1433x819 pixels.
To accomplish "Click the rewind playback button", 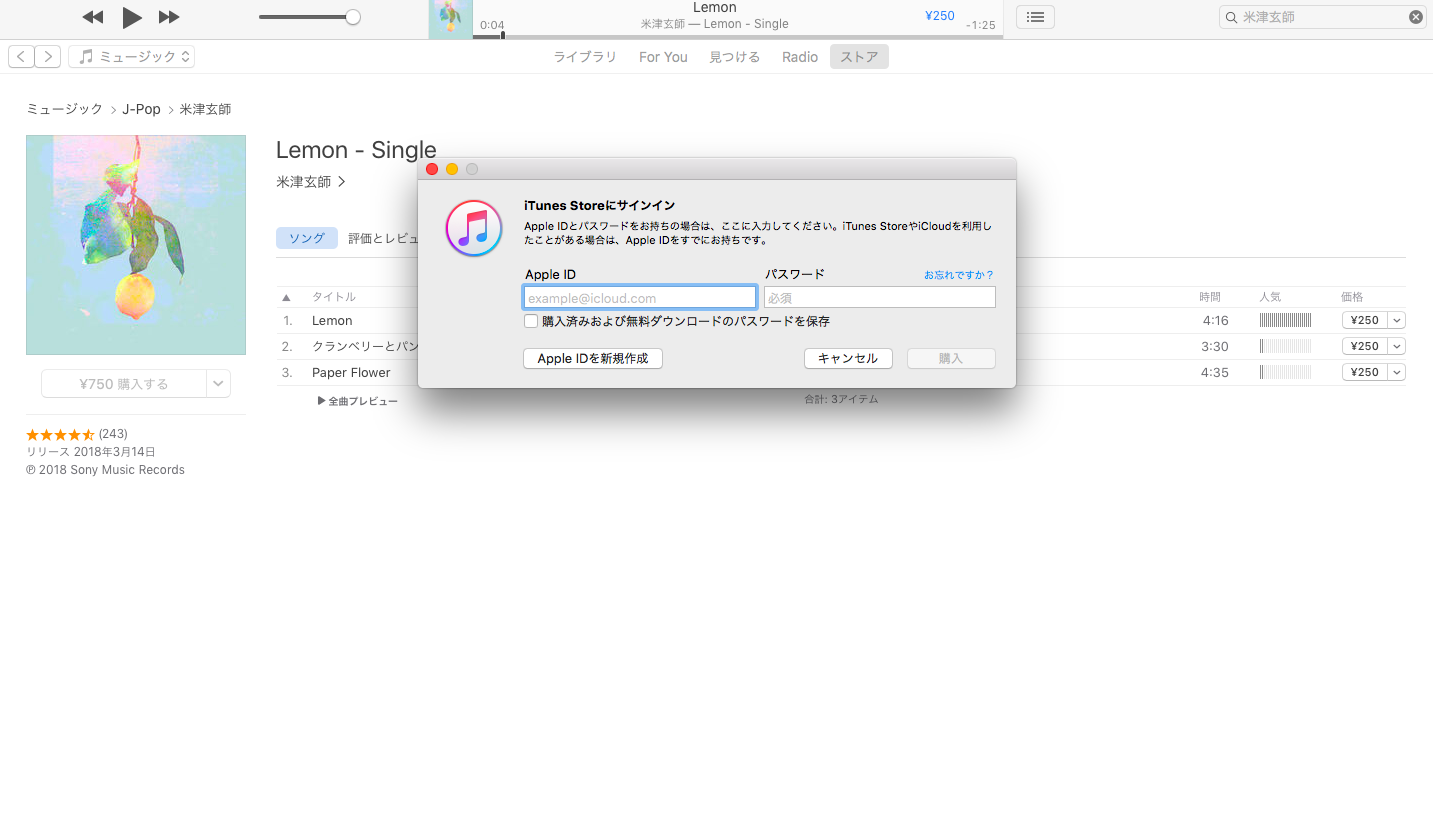I will pyautogui.click(x=93, y=17).
